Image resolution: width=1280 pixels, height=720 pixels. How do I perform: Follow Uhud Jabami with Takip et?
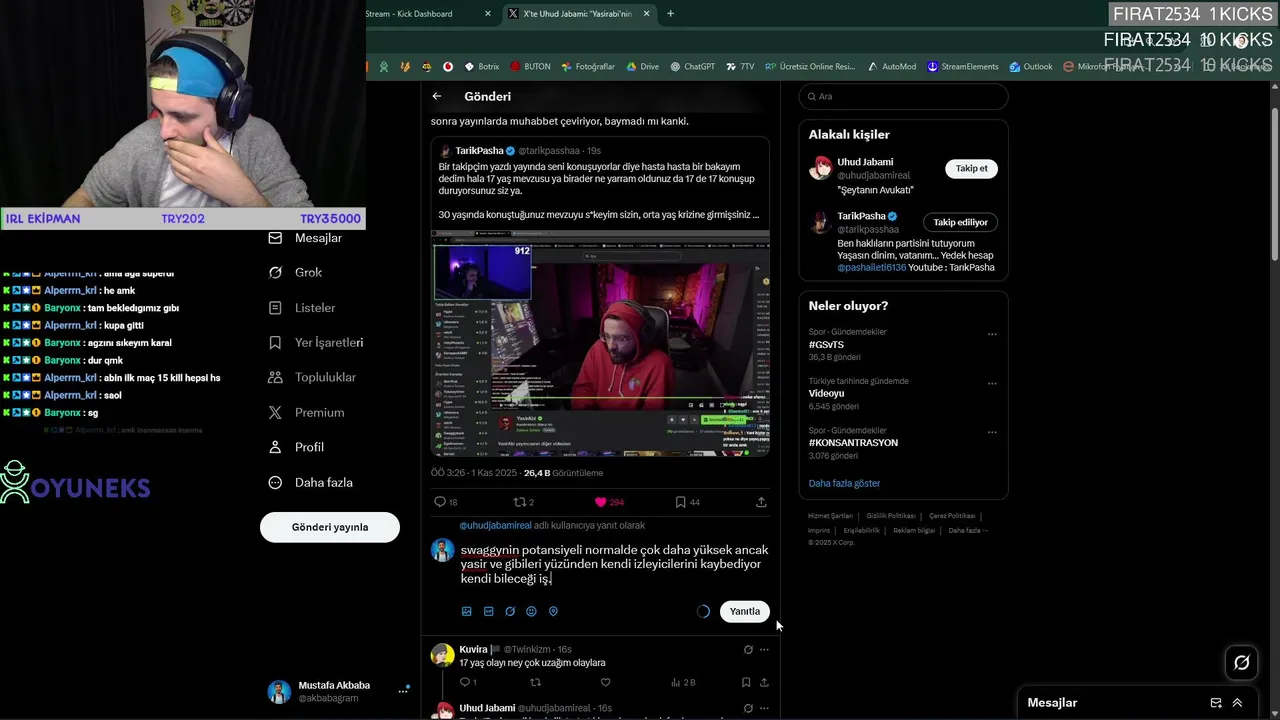(x=971, y=168)
